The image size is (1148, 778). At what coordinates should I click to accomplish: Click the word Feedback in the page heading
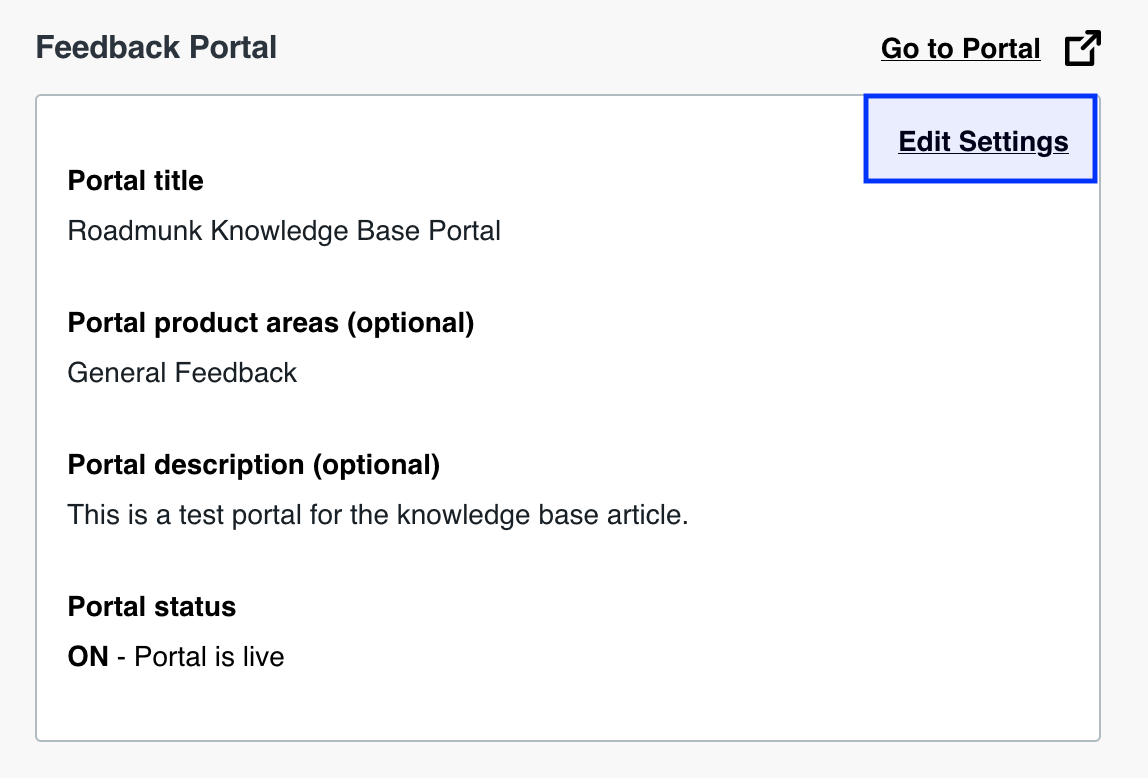click(108, 48)
